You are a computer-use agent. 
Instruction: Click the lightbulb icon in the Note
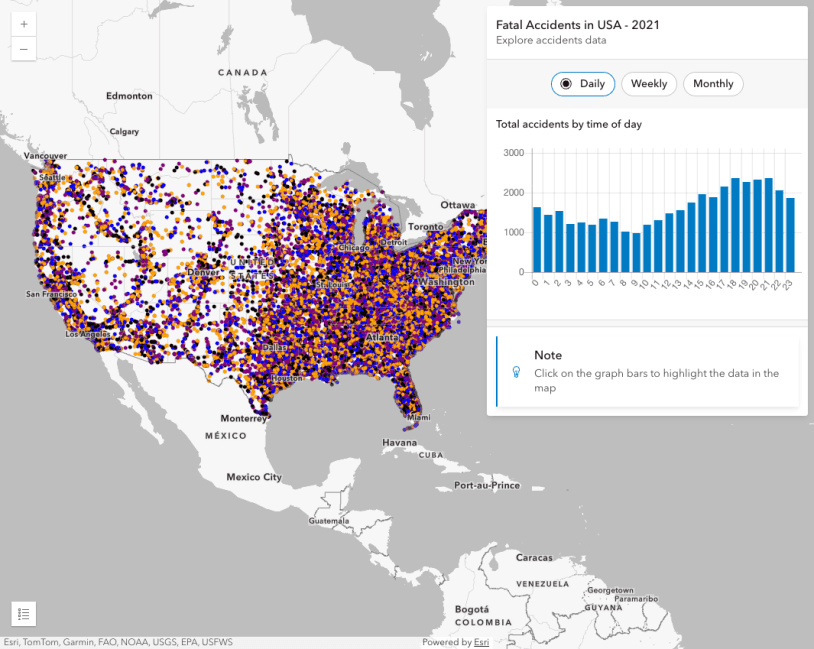517,371
